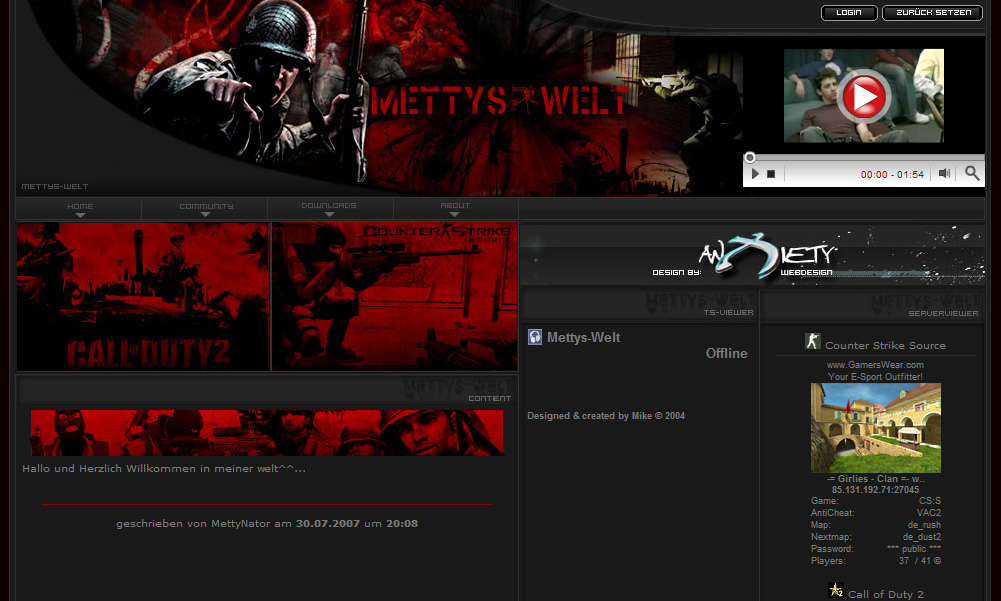
Task: Expand the dropdown arrow under HOME
Action: point(80,215)
